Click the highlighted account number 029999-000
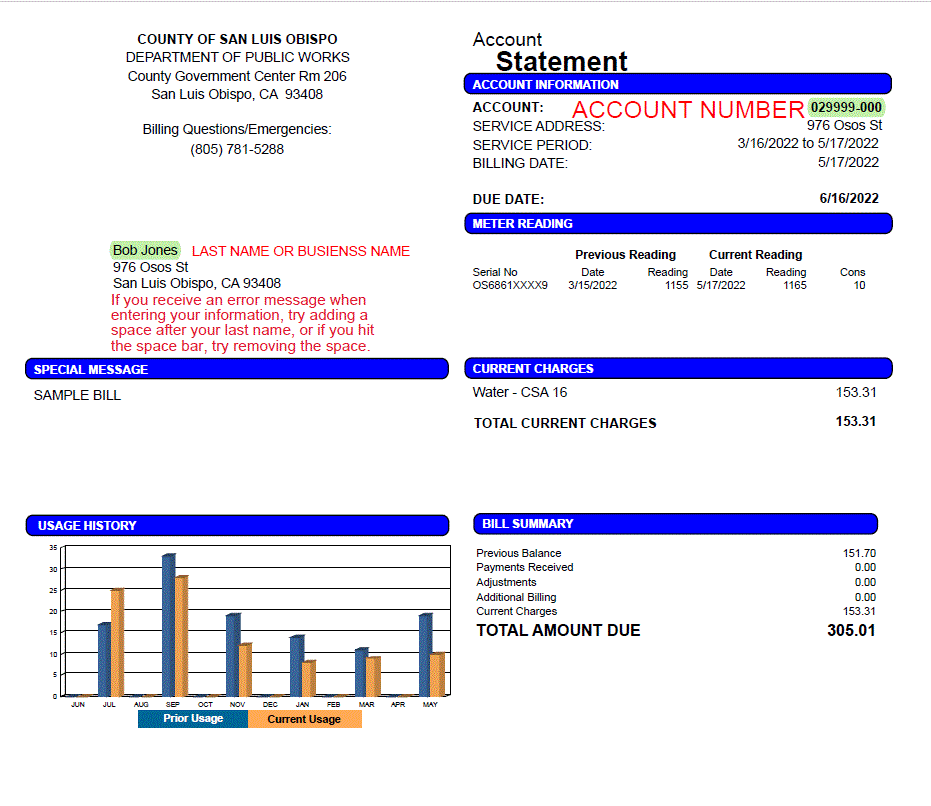 [846, 108]
